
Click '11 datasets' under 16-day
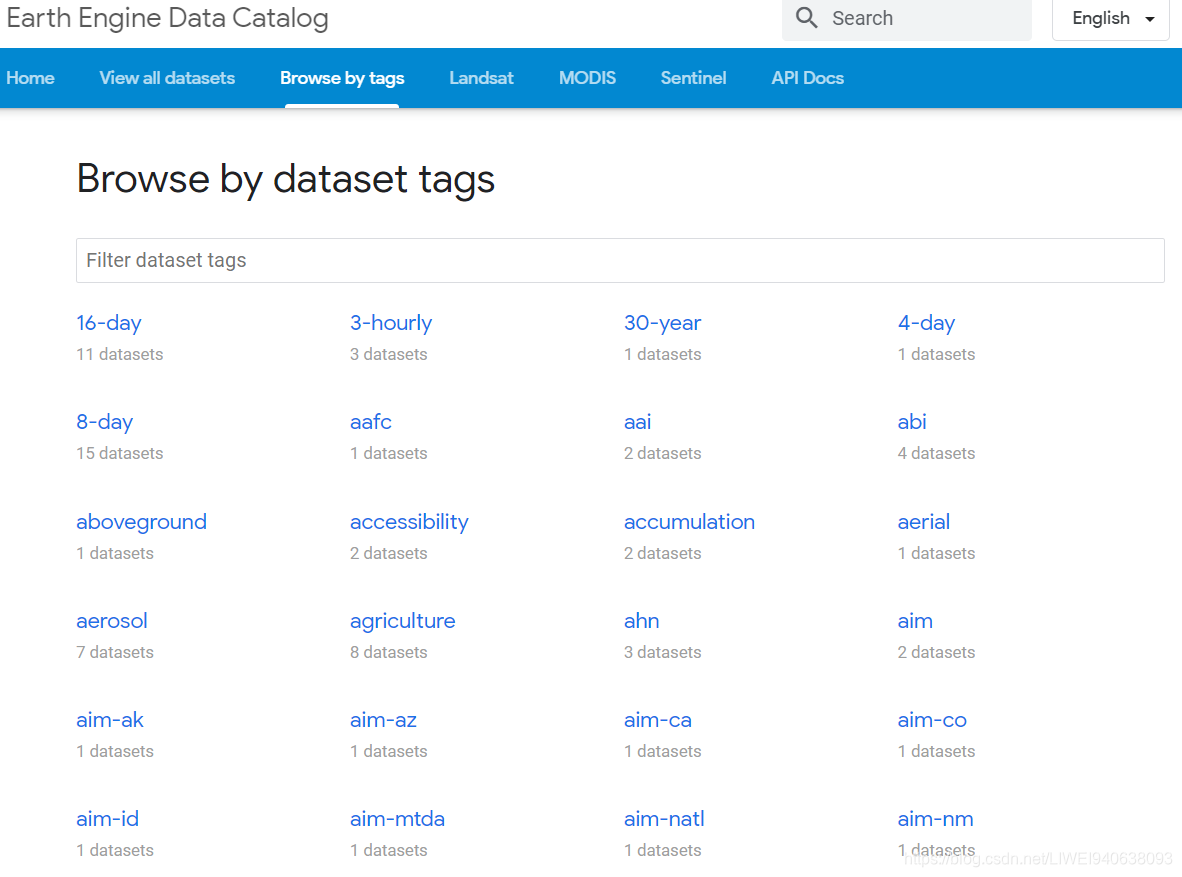(x=120, y=354)
